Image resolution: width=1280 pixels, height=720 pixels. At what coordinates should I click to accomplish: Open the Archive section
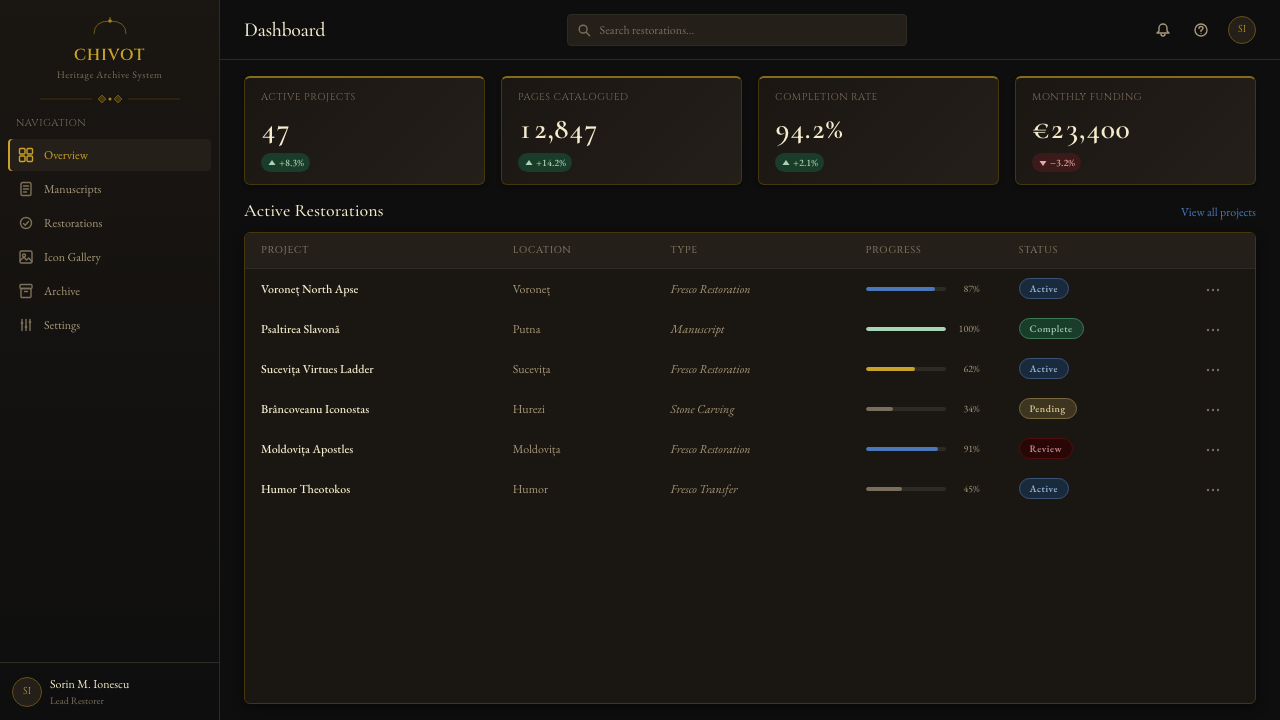tap(110, 291)
